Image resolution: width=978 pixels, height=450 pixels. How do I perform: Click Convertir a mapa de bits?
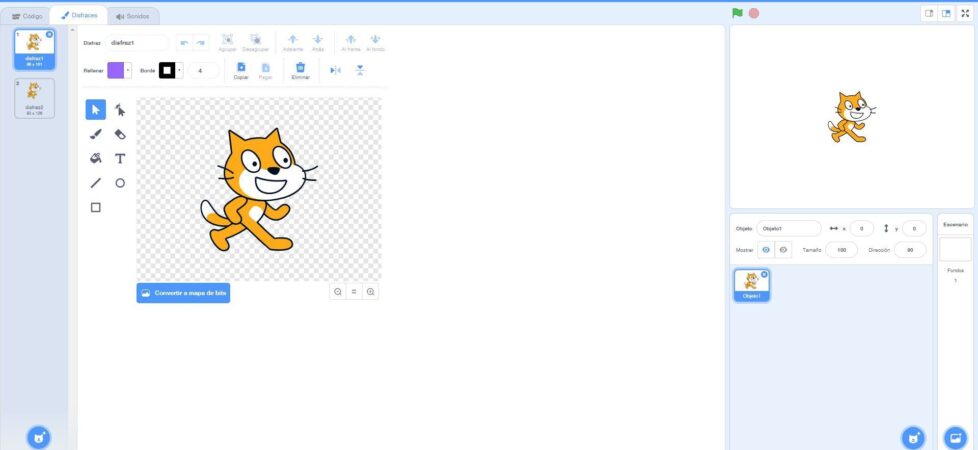click(x=183, y=293)
